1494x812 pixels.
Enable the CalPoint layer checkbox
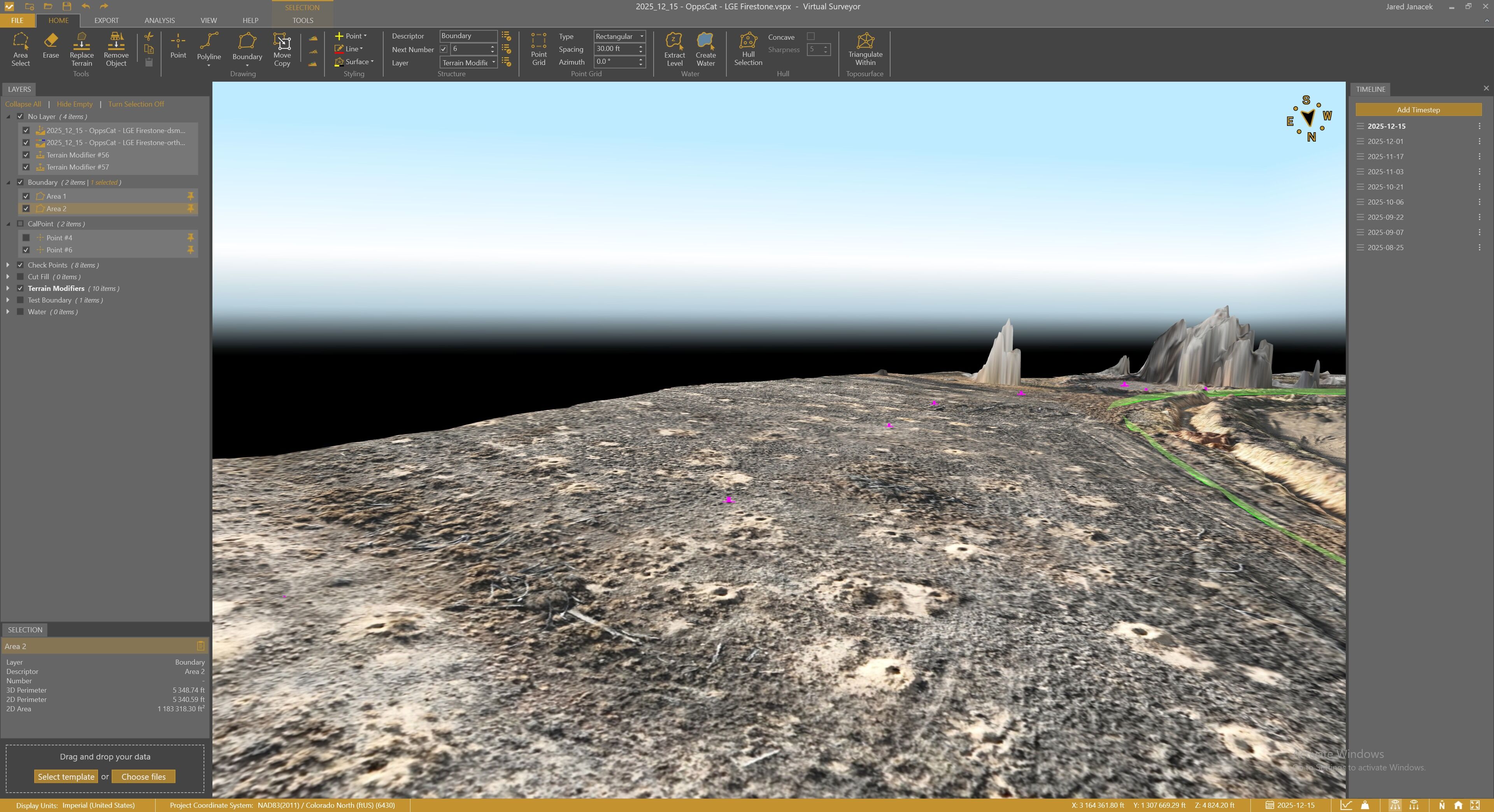(x=20, y=224)
